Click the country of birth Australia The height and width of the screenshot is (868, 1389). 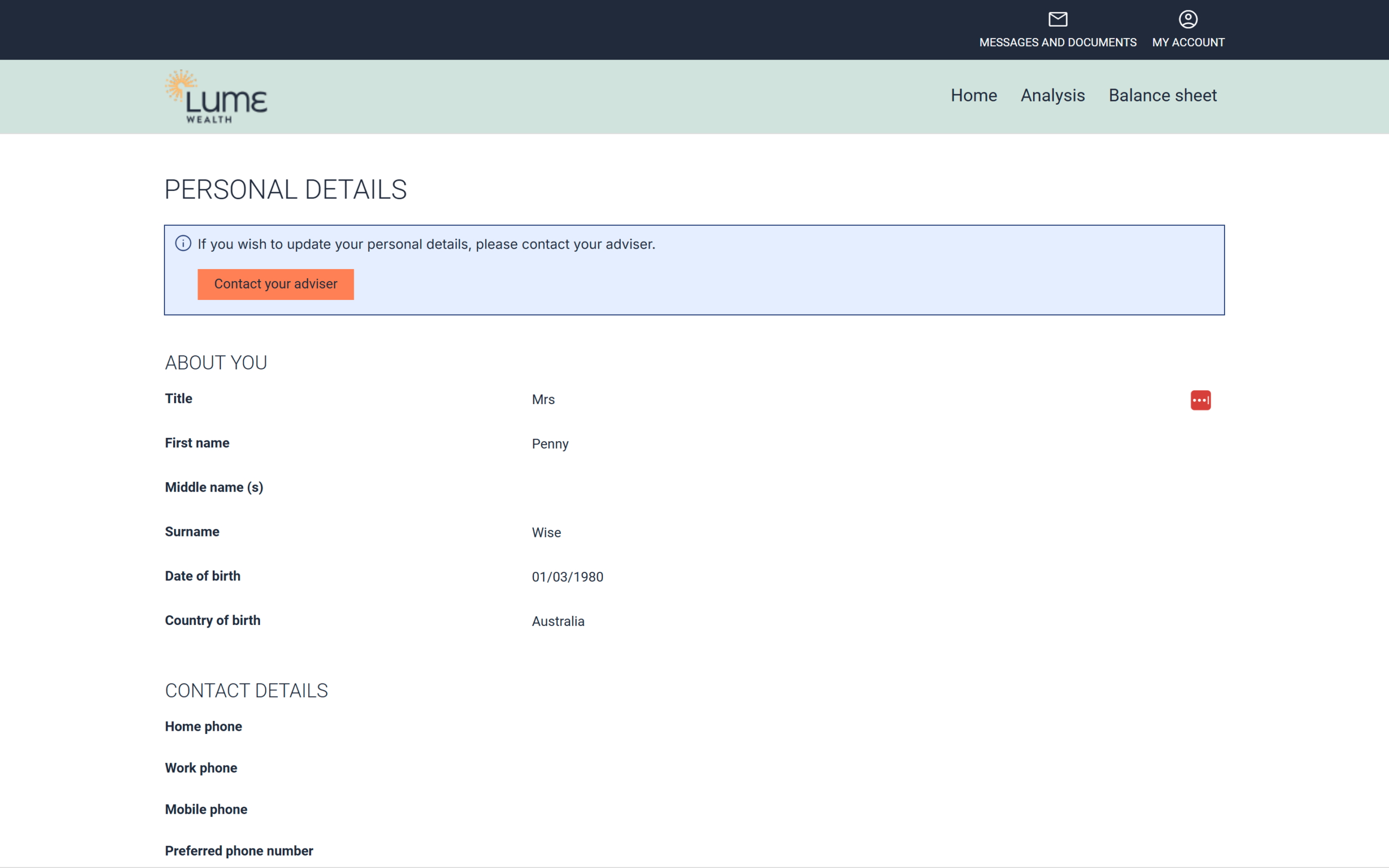coord(558,621)
